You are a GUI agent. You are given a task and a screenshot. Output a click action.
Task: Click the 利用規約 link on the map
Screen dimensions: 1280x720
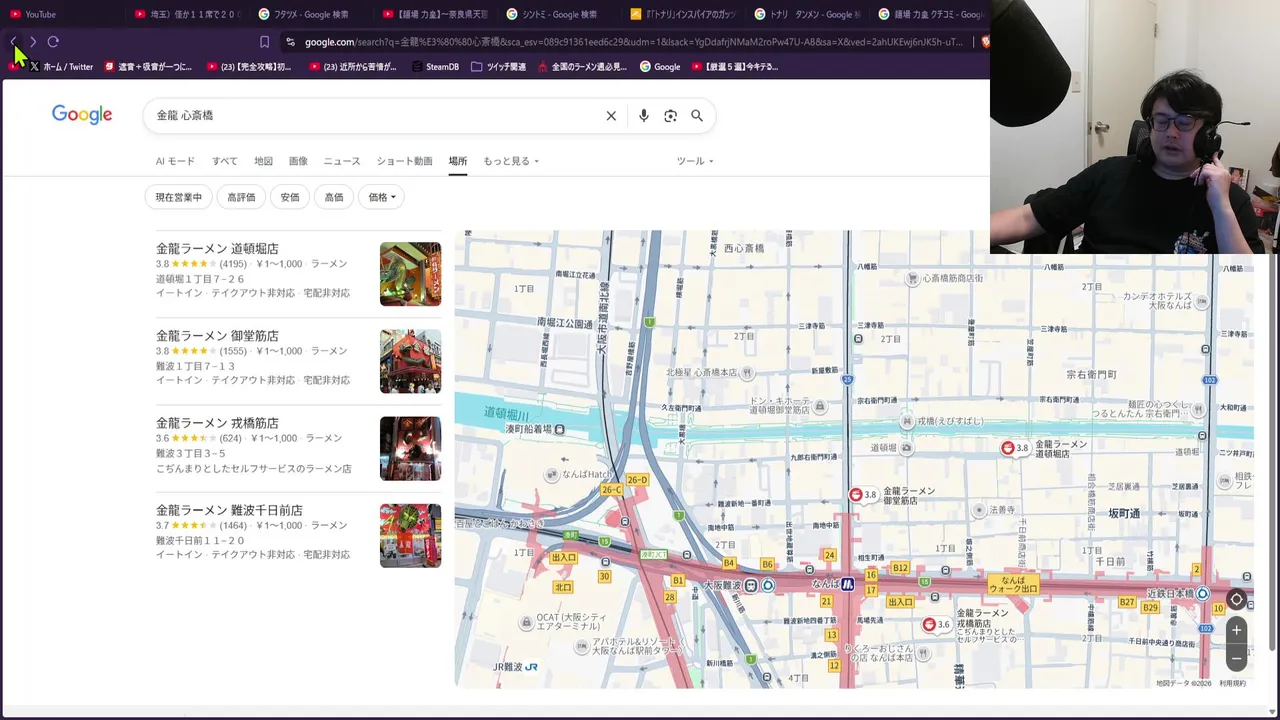point(1232,684)
